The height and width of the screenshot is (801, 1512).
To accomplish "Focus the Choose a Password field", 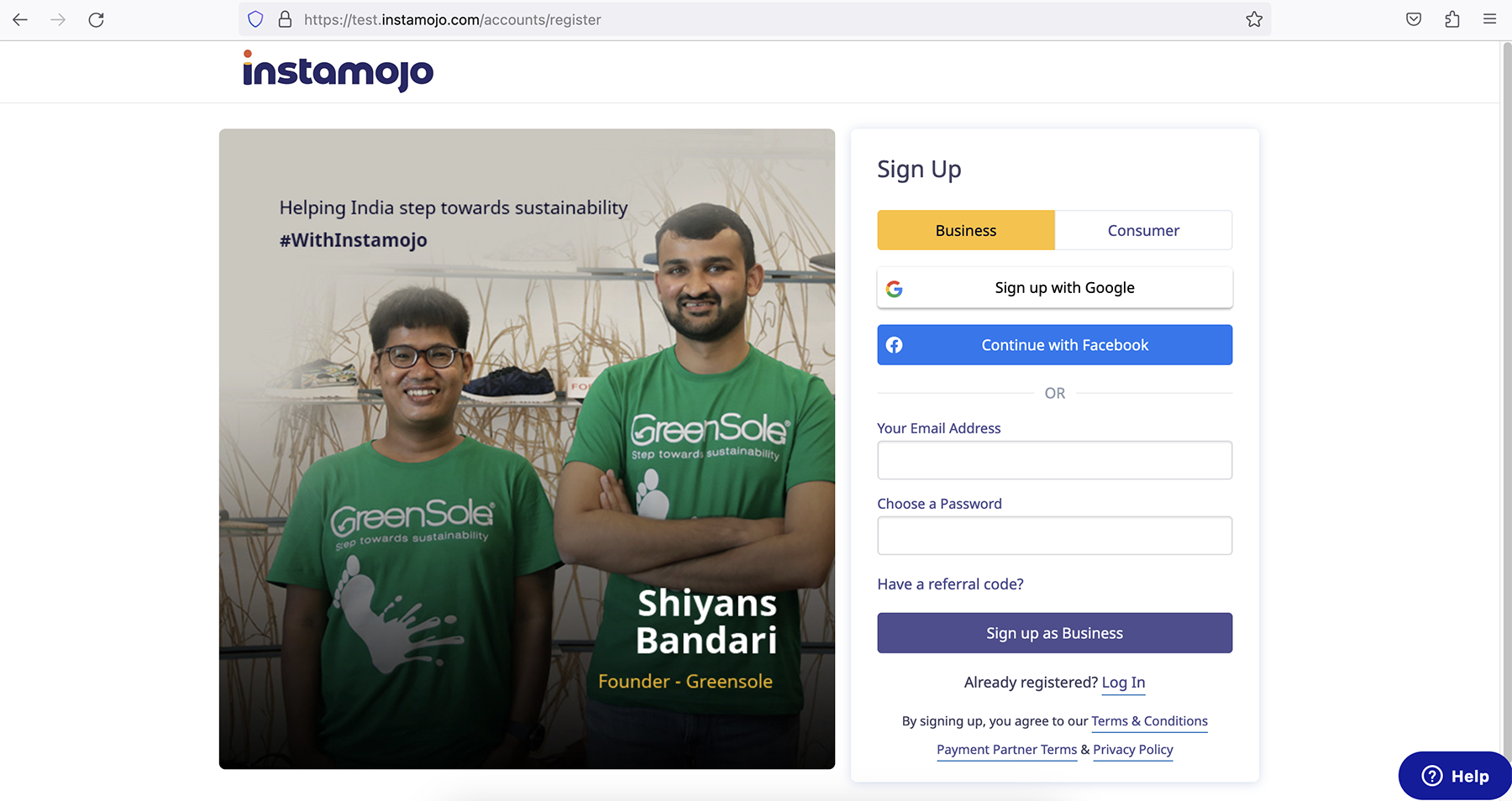I will coord(1055,536).
